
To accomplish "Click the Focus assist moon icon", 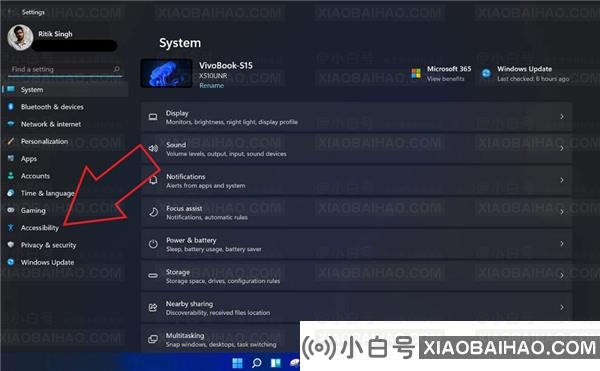I will pyautogui.click(x=153, y=212).
